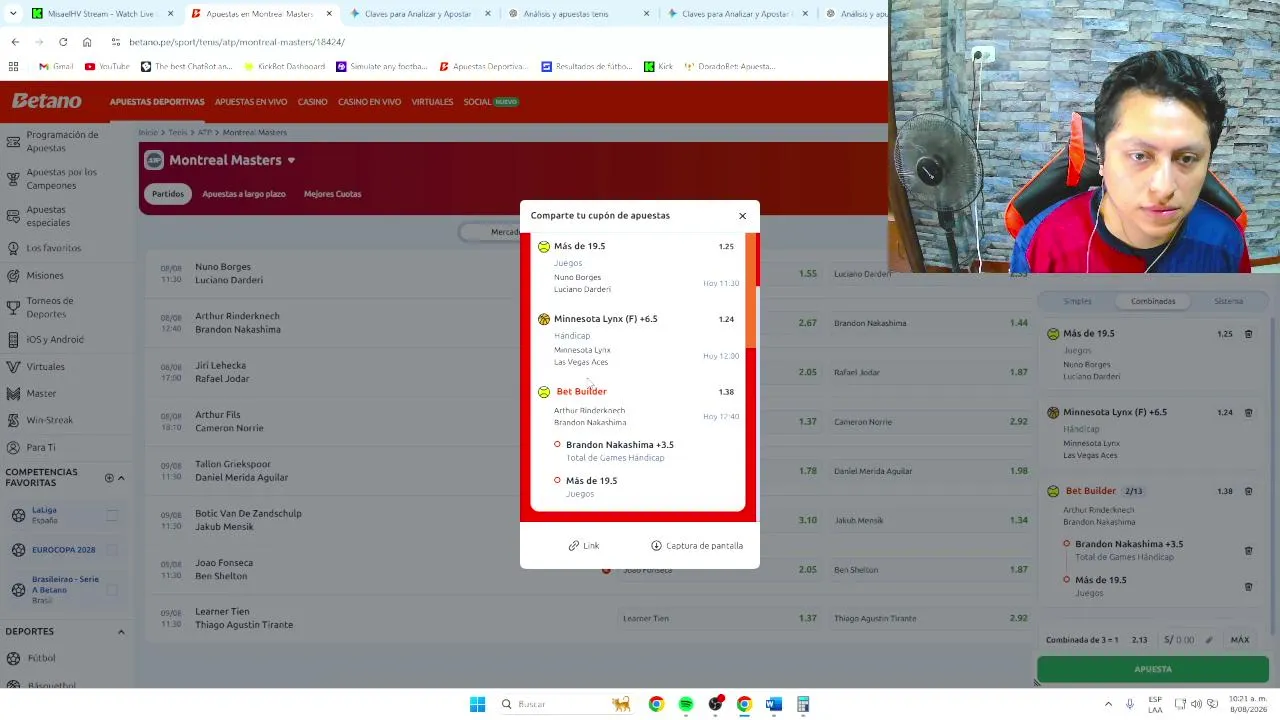Select the Partidos tab
1280x720 pixels.
click(168, 194)
